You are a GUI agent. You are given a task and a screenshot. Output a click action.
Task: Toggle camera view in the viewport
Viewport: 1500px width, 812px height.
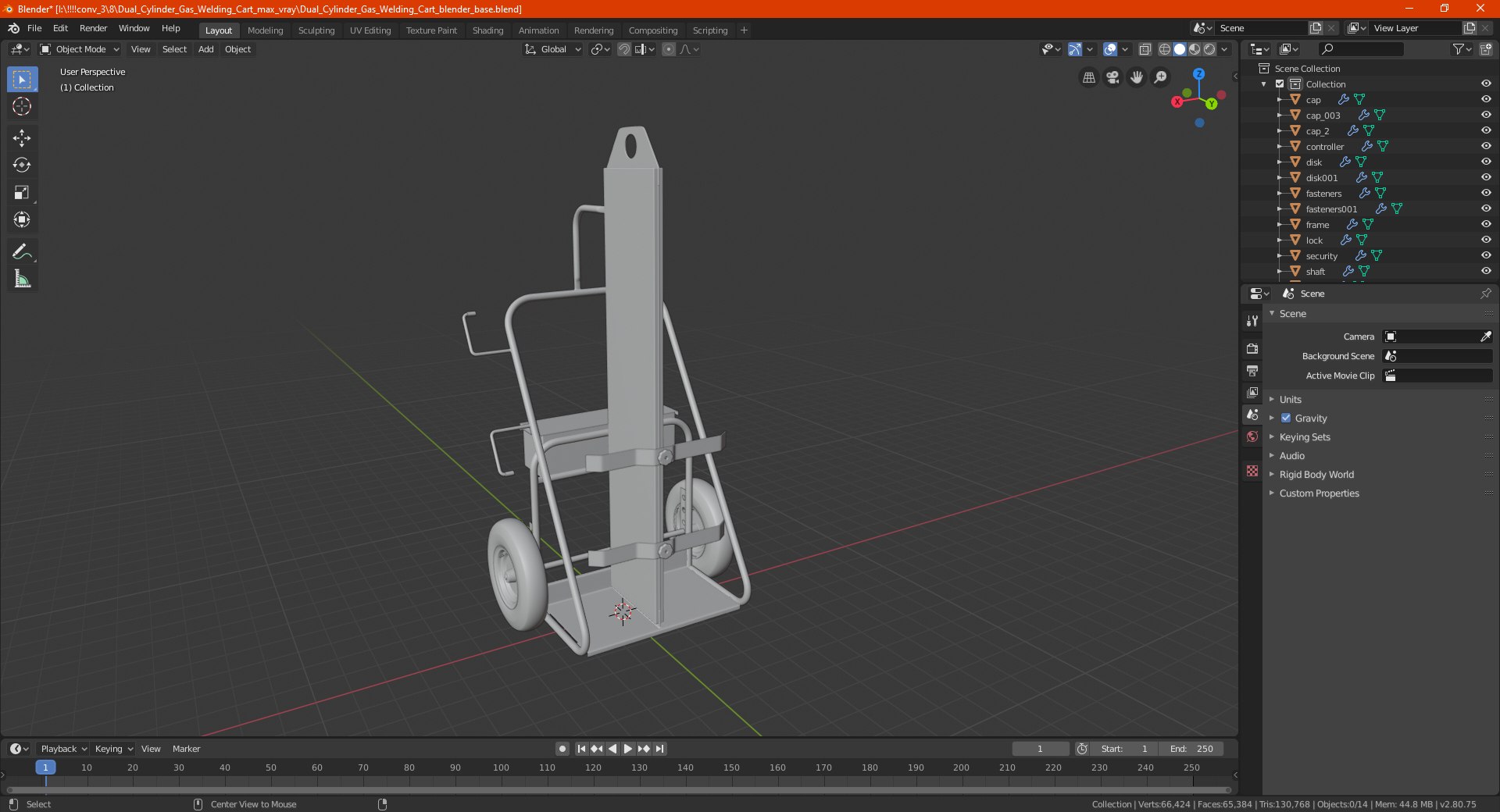click(x=1112, y=77)
